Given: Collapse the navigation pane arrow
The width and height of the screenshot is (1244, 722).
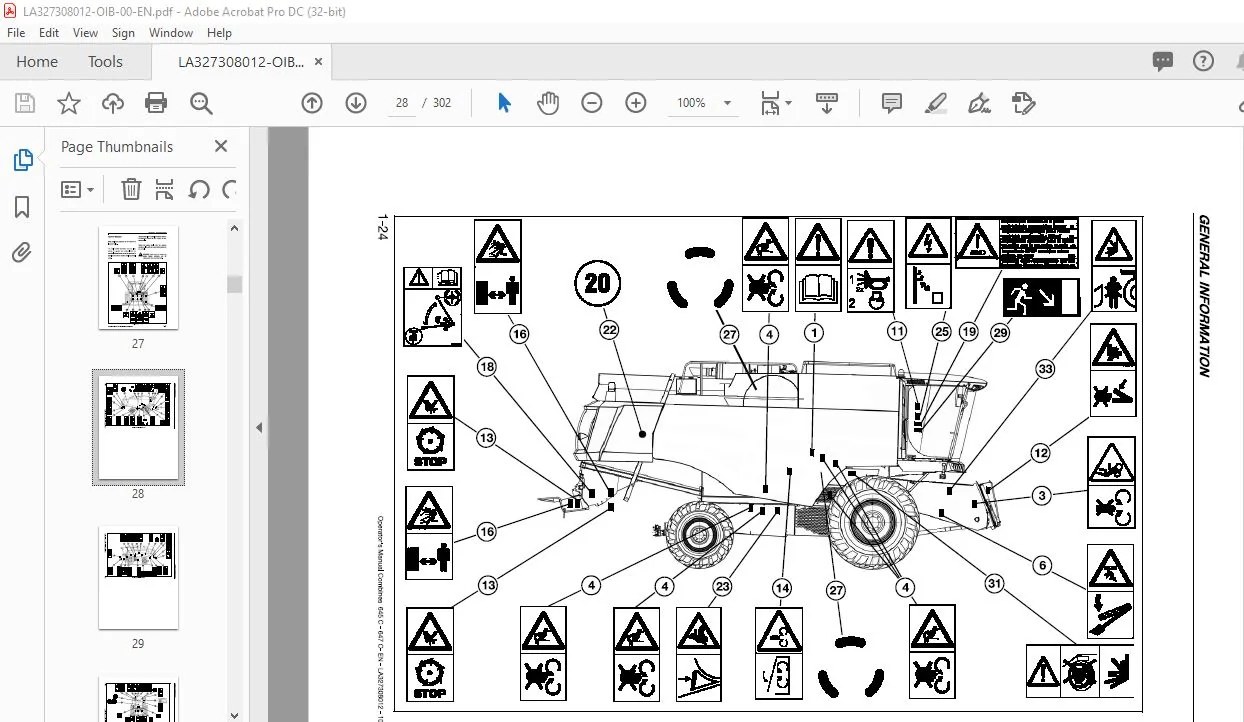Looking at the screenshot, I should click(258, 427).
